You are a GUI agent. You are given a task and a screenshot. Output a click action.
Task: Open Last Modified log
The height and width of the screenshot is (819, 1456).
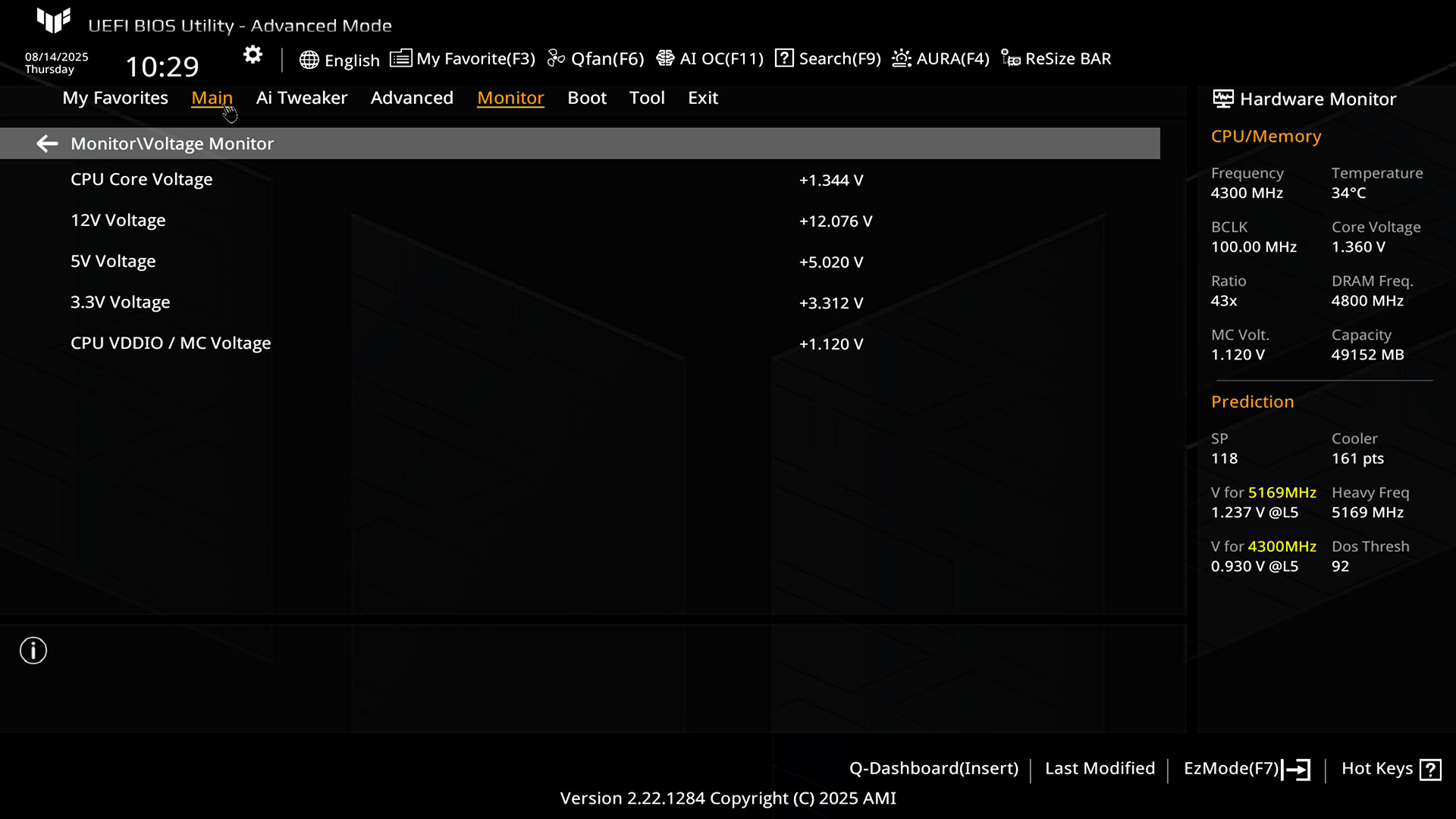coord(1100,769)
